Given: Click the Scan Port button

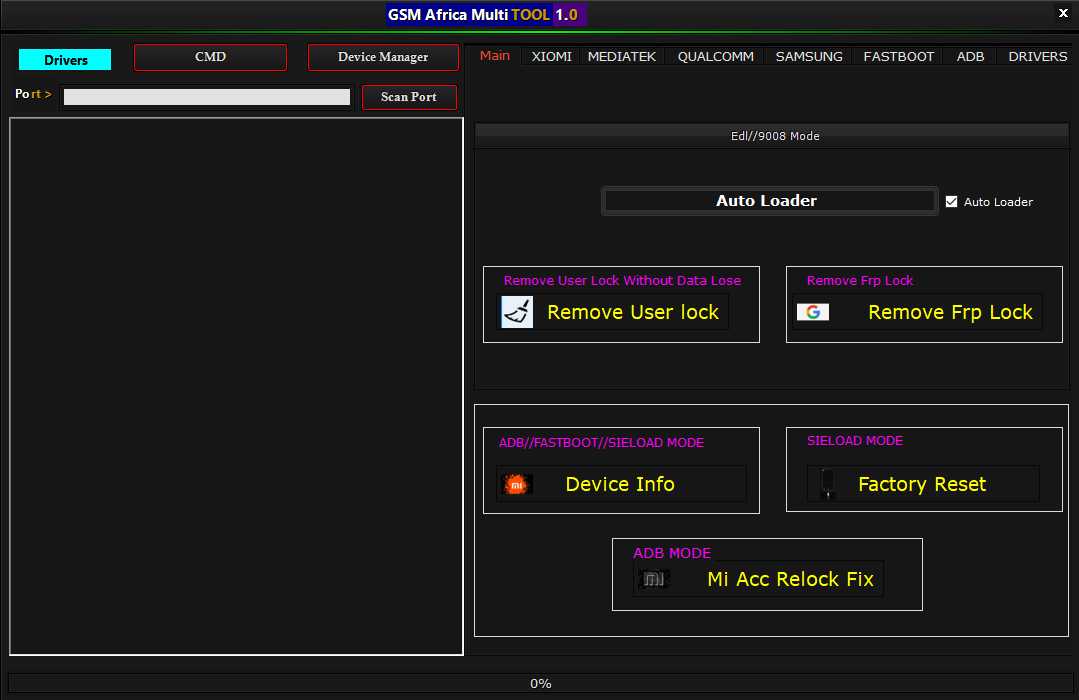Looking at the screenshot, I should pyautogui.click(x=409, y=97).
